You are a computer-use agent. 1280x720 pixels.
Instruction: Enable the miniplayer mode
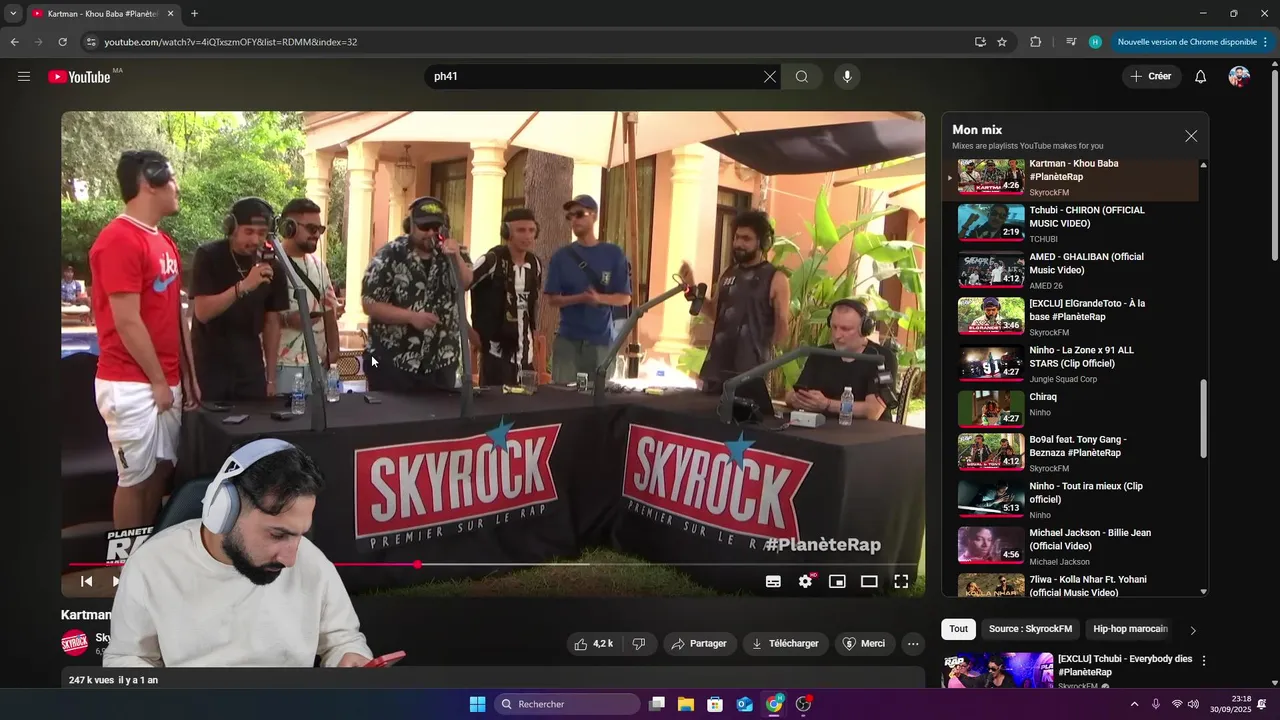pos(837,581)
